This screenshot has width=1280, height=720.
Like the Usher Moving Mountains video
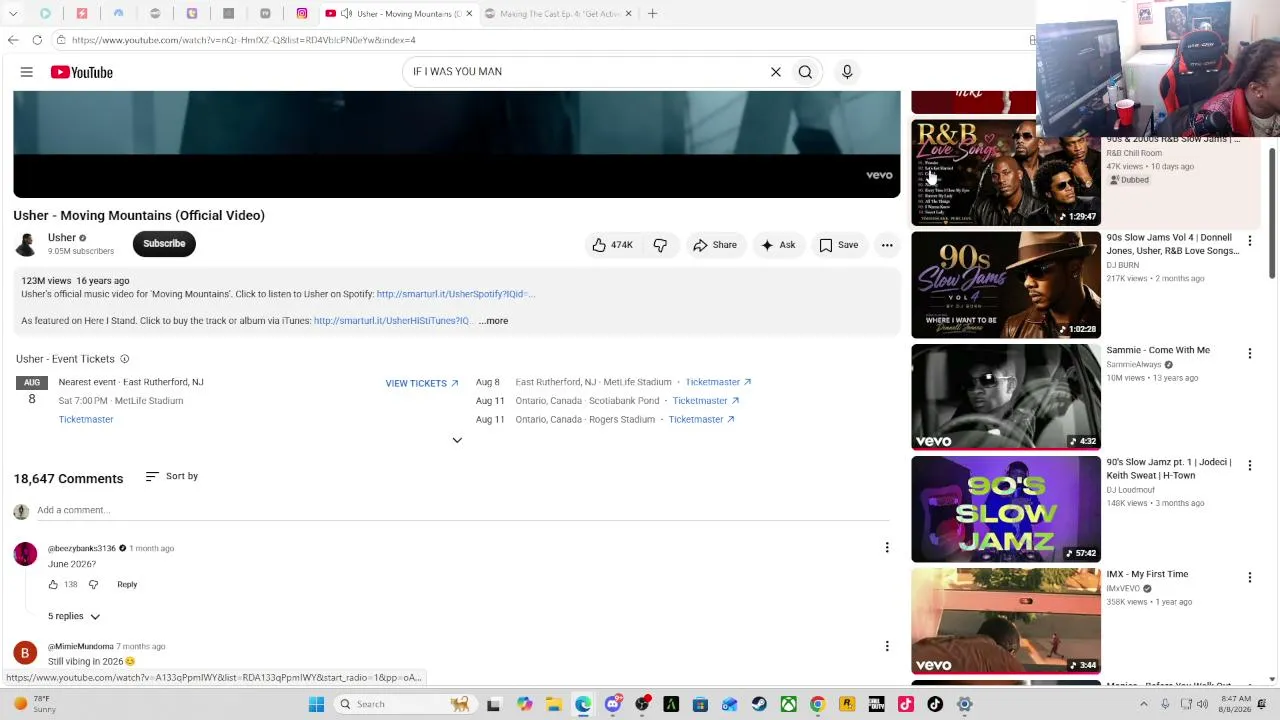point(612,245)
